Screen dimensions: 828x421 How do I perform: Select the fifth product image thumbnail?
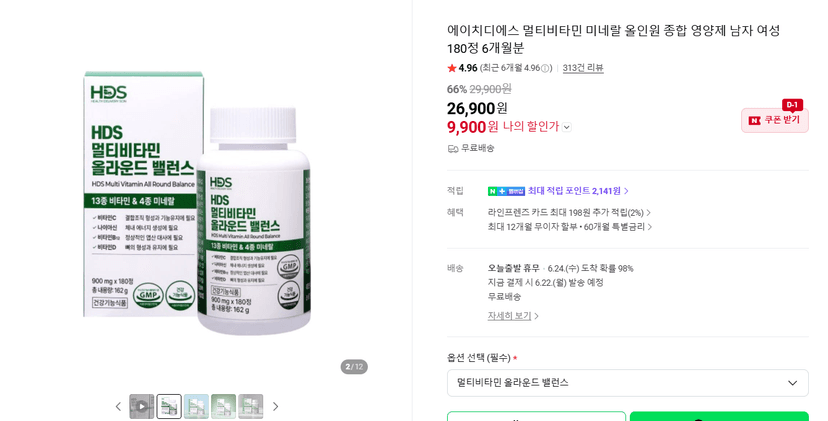(250, 406)
